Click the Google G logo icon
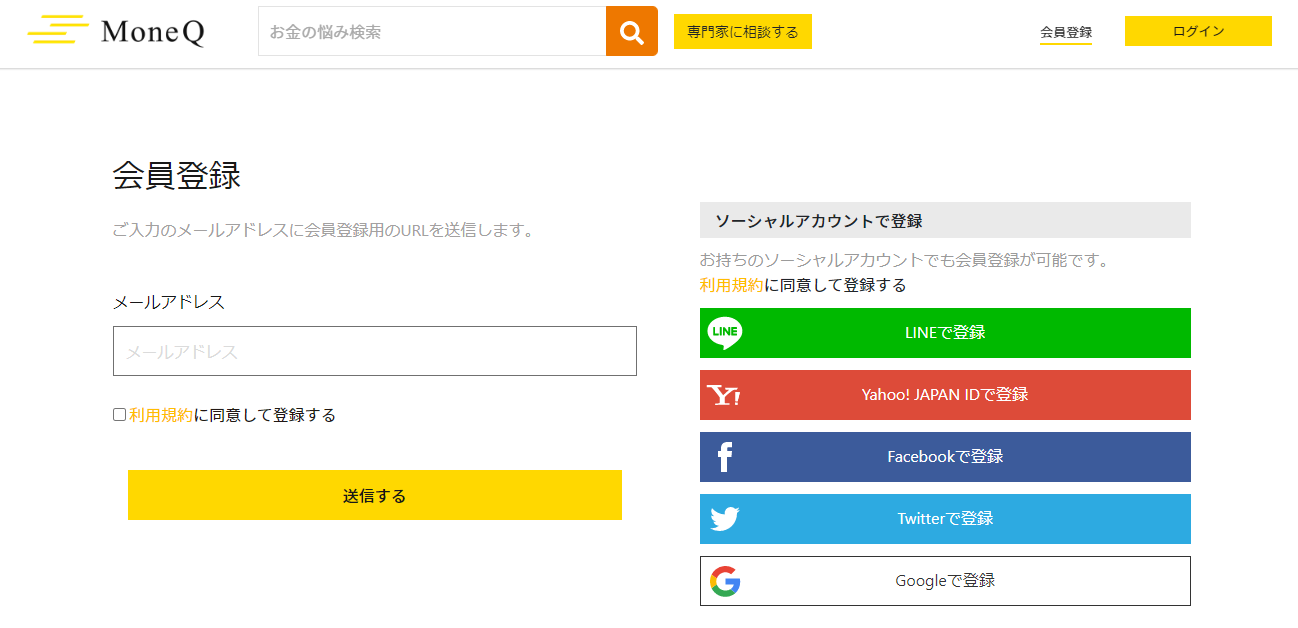 [x=725, y=581]
